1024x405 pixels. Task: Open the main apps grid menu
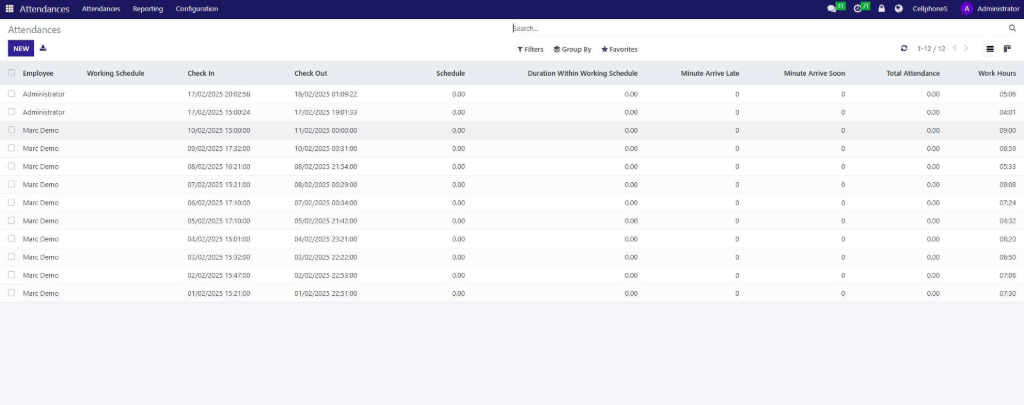pyautogui.click(x=10, y=9)
